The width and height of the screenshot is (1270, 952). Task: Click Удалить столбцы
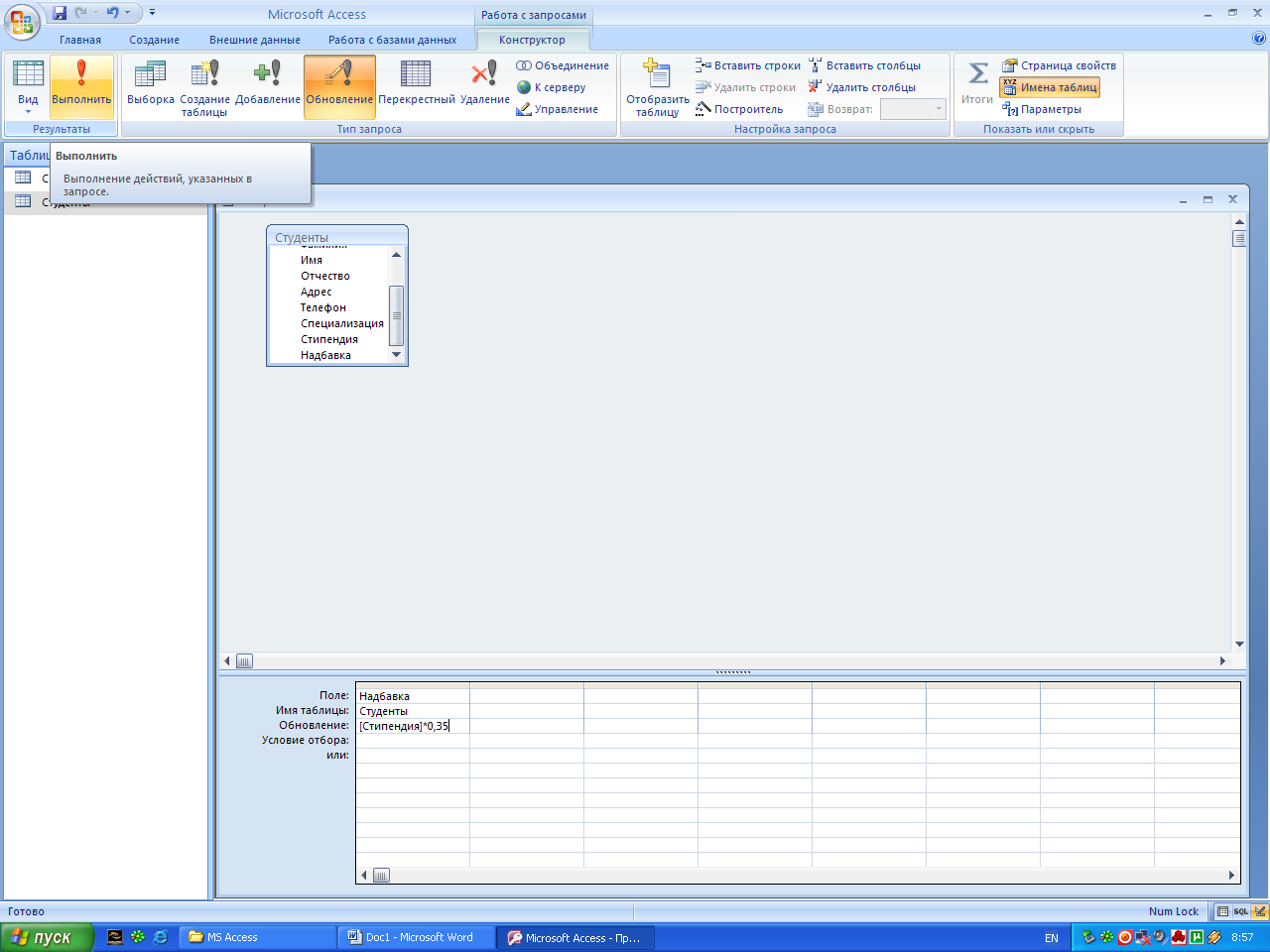pos(862,87)
